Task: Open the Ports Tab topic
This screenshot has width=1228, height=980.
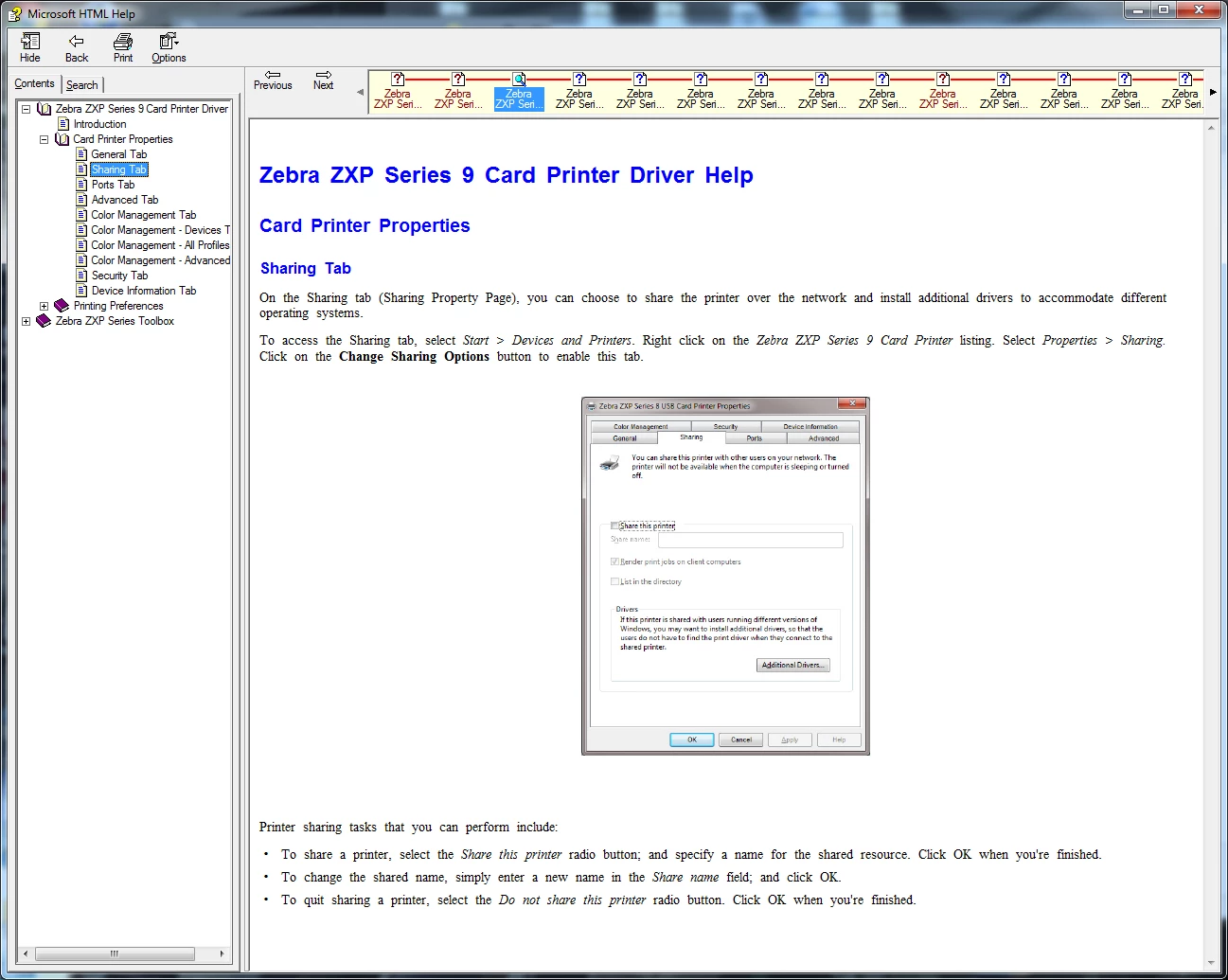Action: (113, 185)
